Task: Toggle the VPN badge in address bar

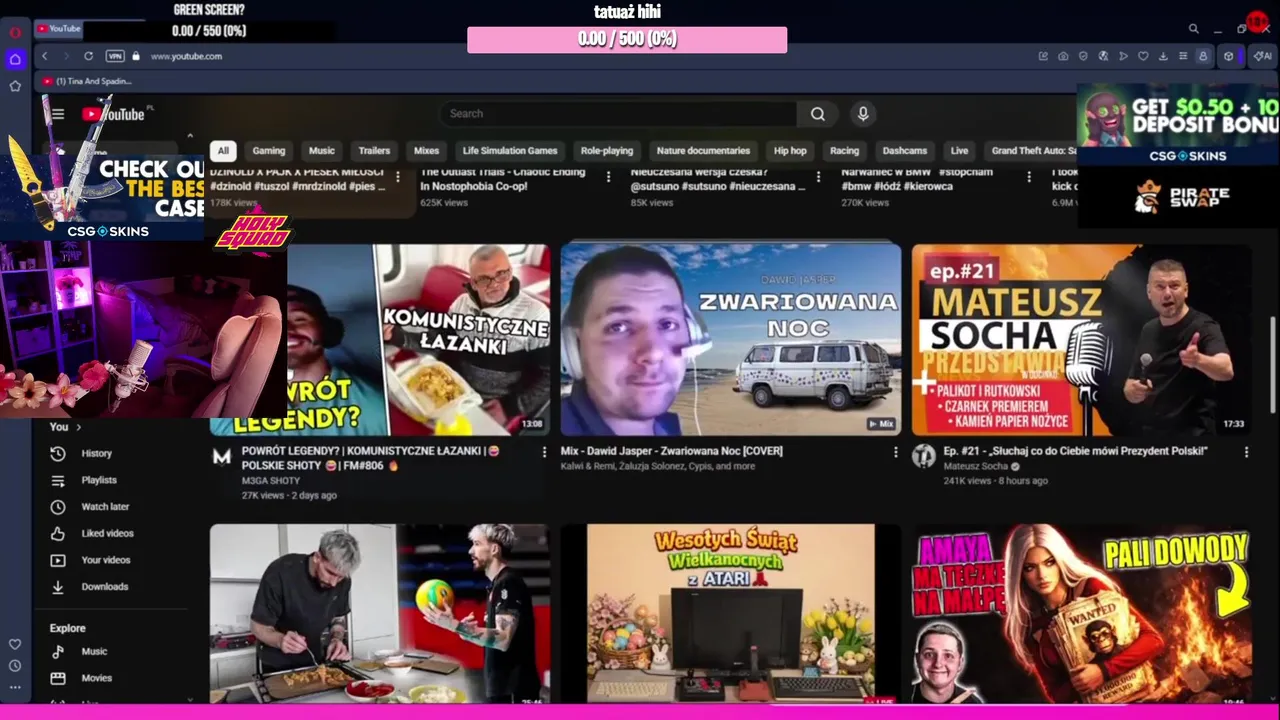Action: [x=115, y=56]
